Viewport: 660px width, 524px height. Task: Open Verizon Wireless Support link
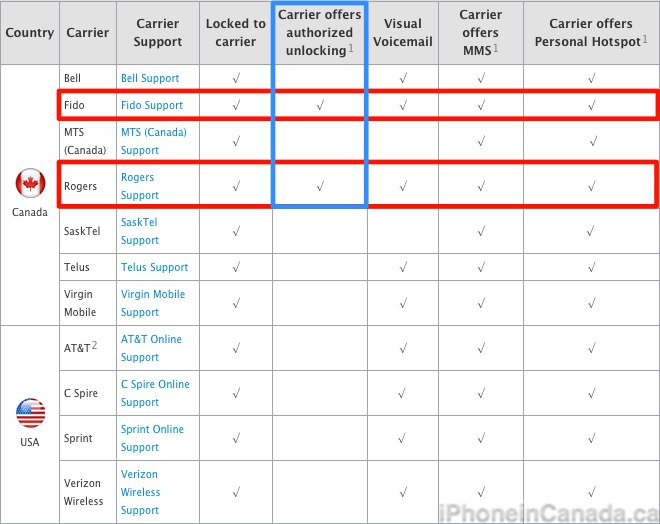(140, 492)
